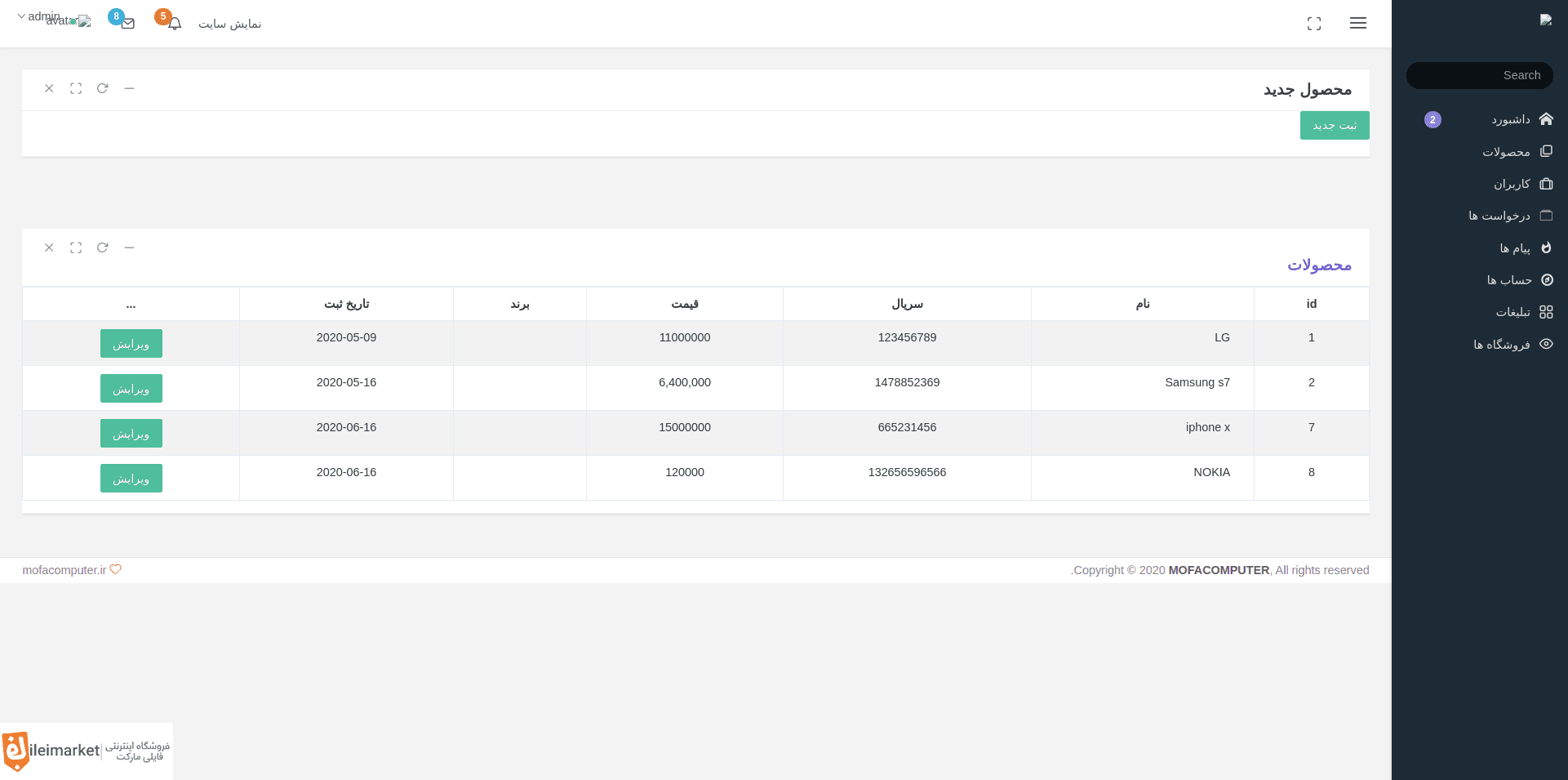Toggle fullscreen mode from top bar
The height and width of the screenshot is (780, 1568).
1314,24
